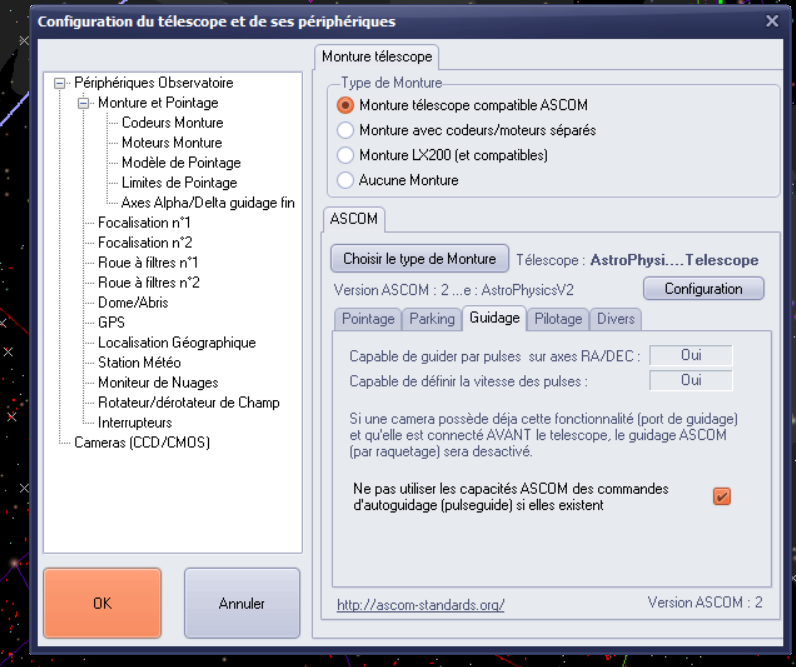Select Cameras (CCD/CMOS) in the tree
The height and width of the screenshot is (667, 796).
(x=142, y=442)
